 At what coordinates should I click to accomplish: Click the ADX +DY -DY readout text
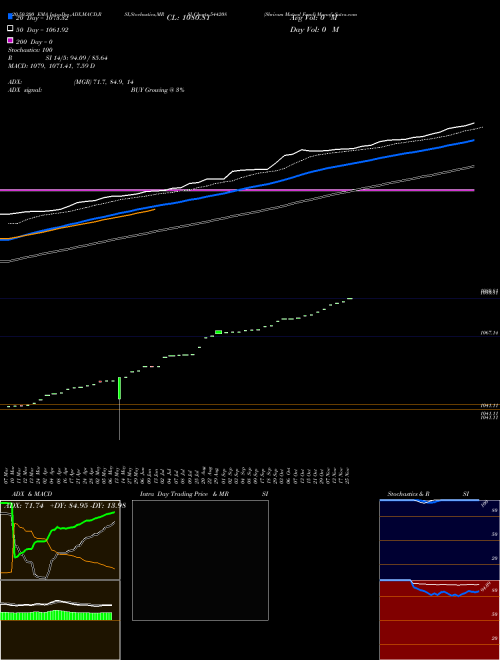click(x=65, y=506)
